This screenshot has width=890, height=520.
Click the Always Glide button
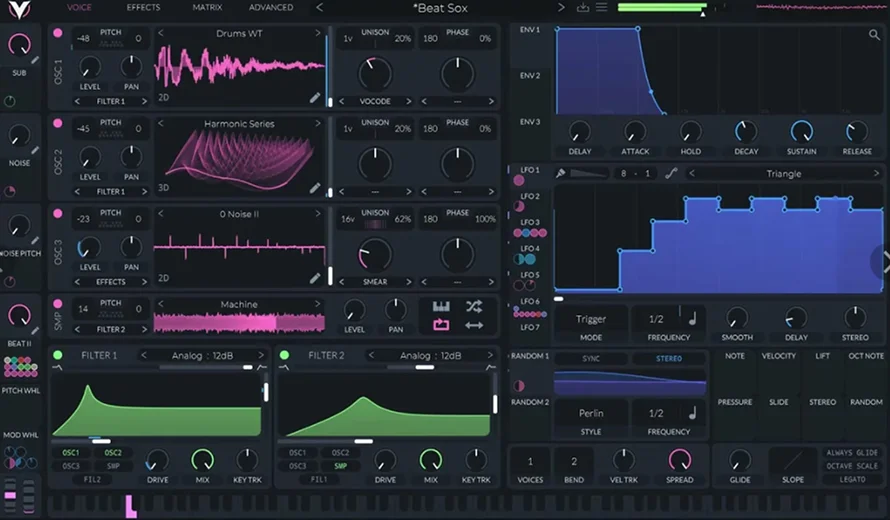click(x=853, y=453)
